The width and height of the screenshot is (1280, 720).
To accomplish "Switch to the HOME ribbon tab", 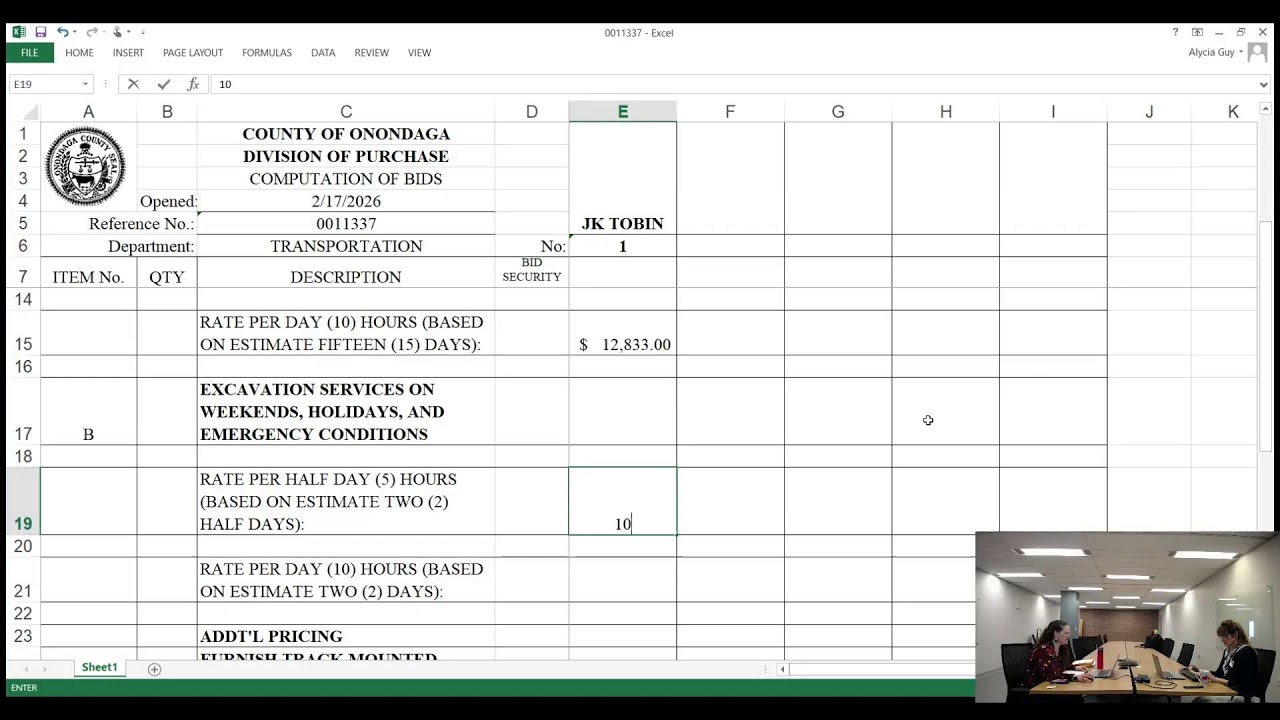I will [x=79, y=52].
